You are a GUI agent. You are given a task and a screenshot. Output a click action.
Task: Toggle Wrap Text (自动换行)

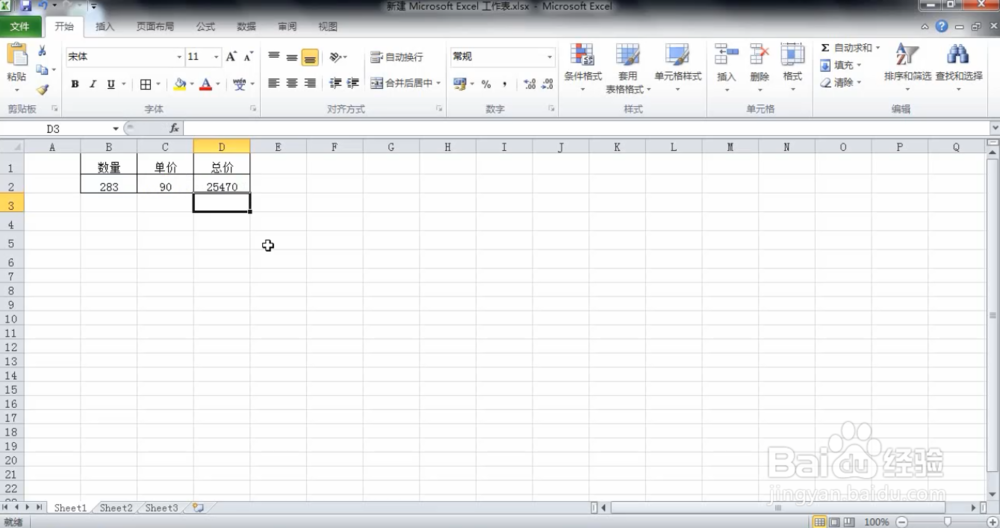click(397, 57)
